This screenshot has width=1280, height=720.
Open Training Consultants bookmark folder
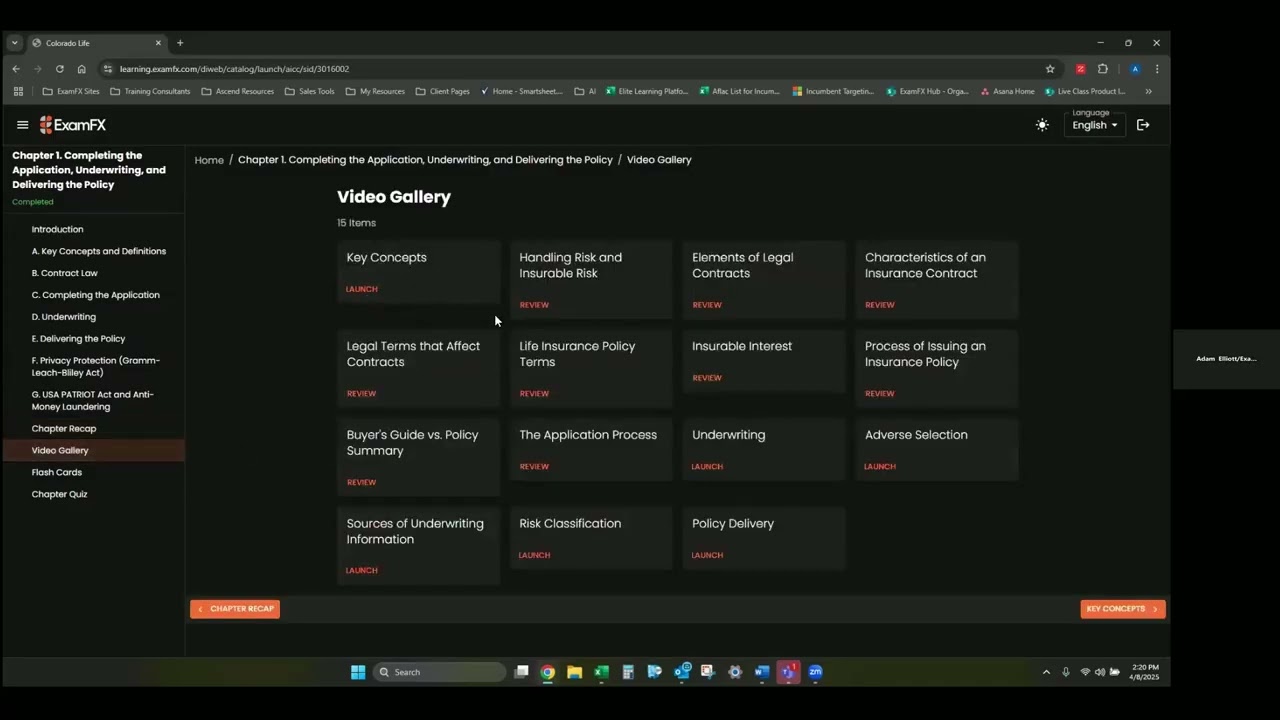click(x=150, y=91)
